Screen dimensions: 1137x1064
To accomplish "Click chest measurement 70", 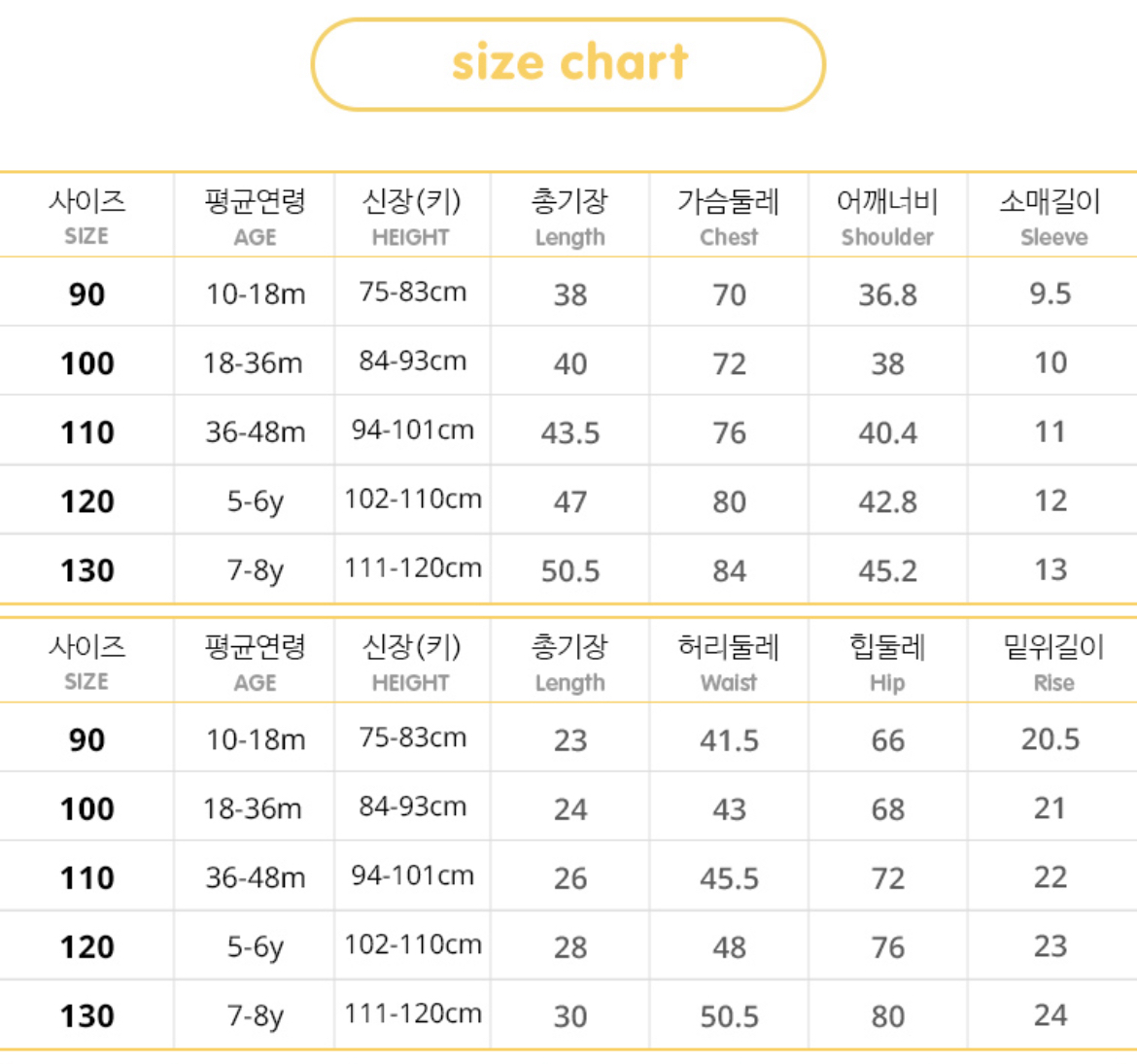I will [729, 294].
